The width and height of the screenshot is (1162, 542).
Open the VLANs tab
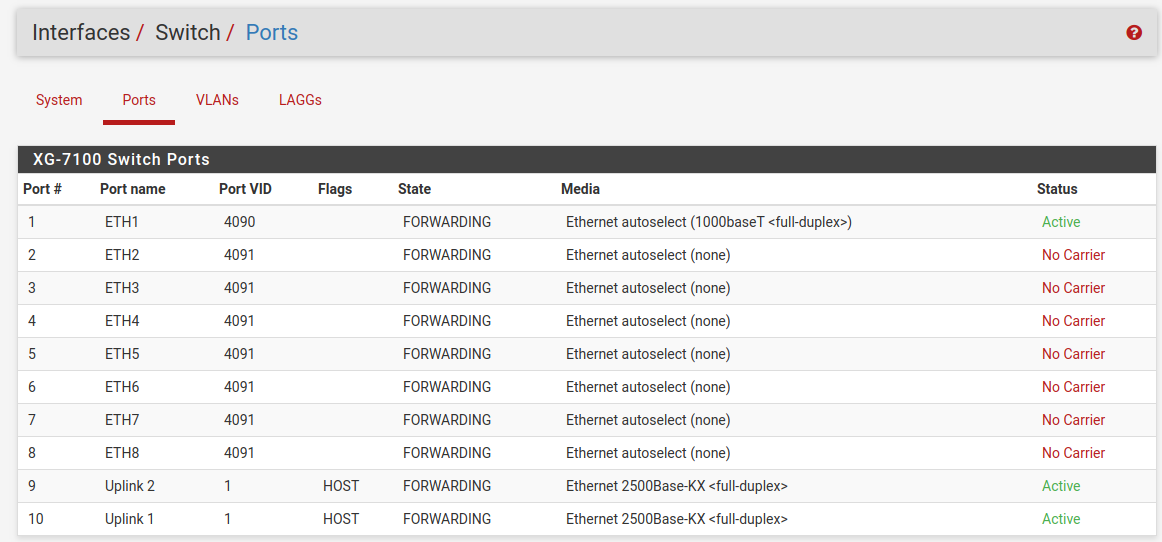point(217,100)
